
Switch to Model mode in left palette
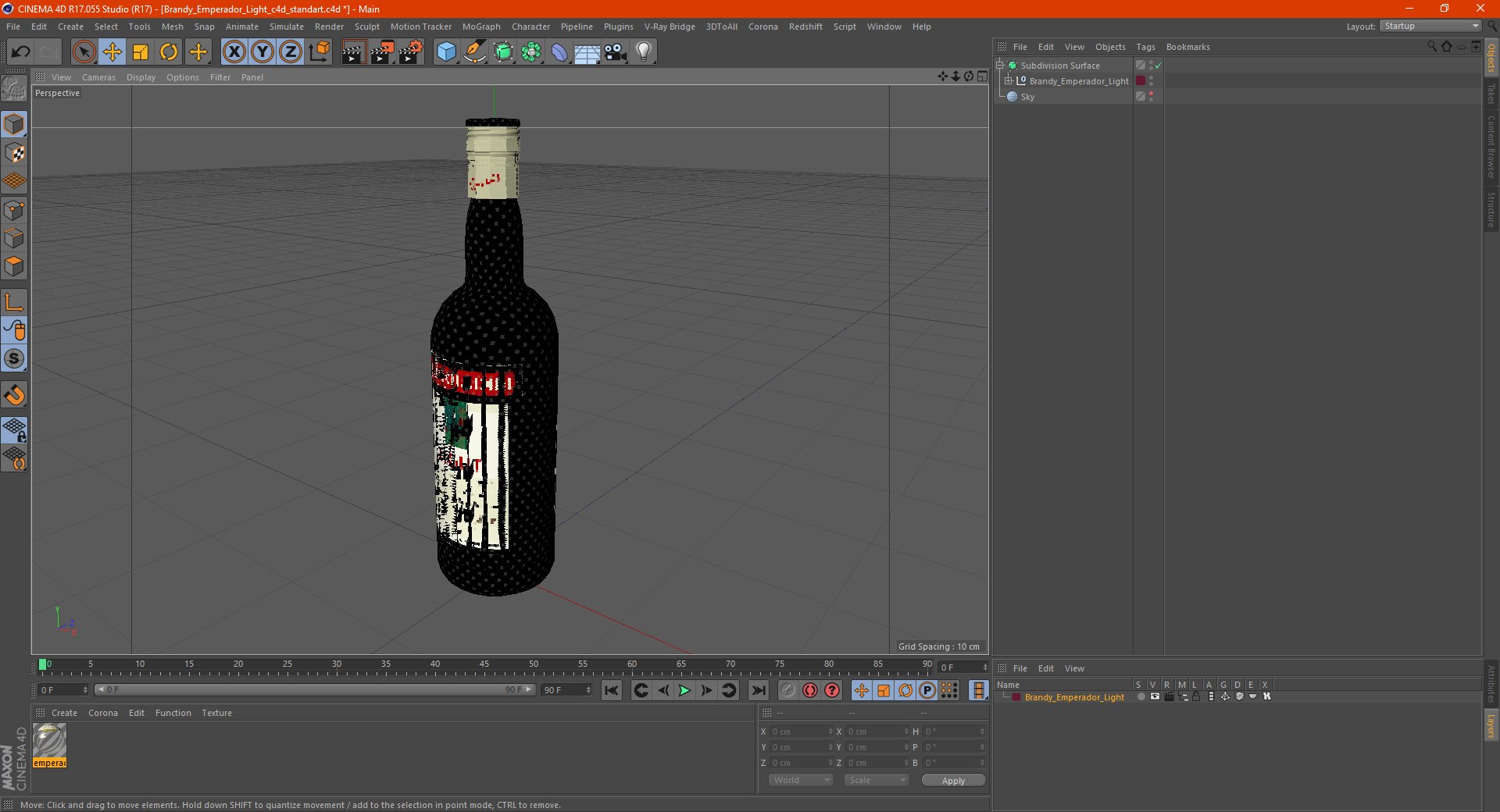click(14, 124)
